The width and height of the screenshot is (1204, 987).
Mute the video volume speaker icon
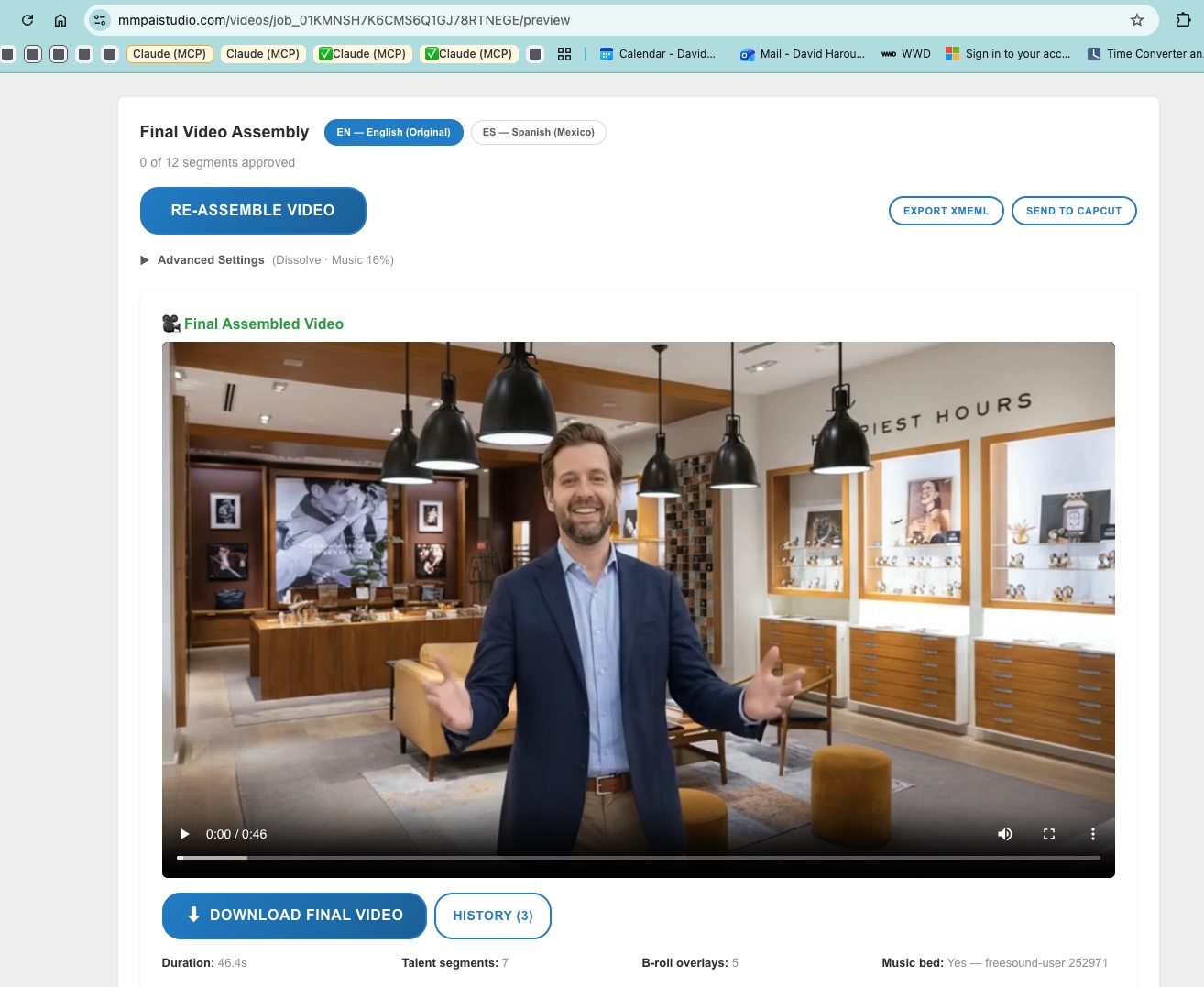point(1005,834)
